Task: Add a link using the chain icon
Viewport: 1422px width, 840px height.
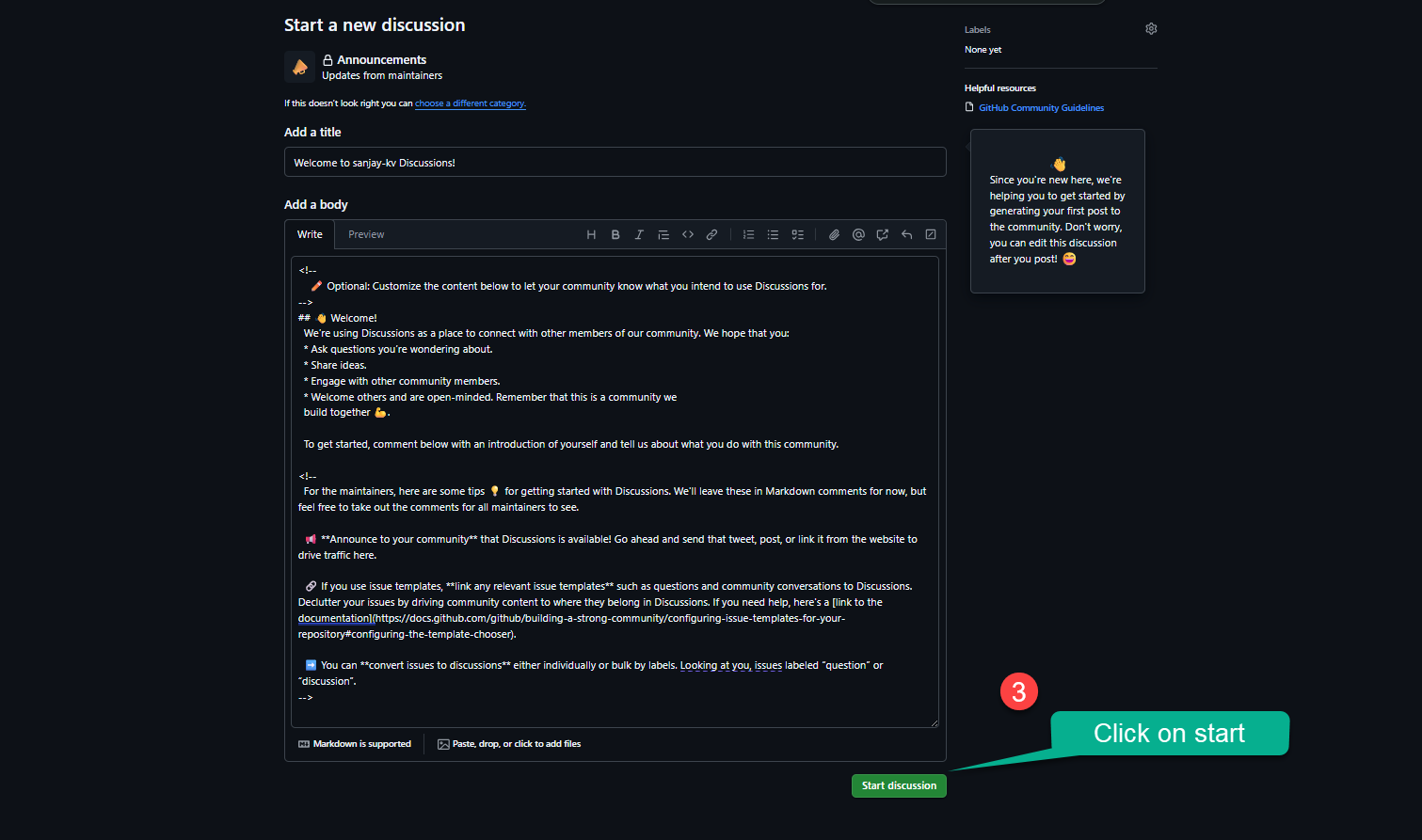Action: click(711, 235)
